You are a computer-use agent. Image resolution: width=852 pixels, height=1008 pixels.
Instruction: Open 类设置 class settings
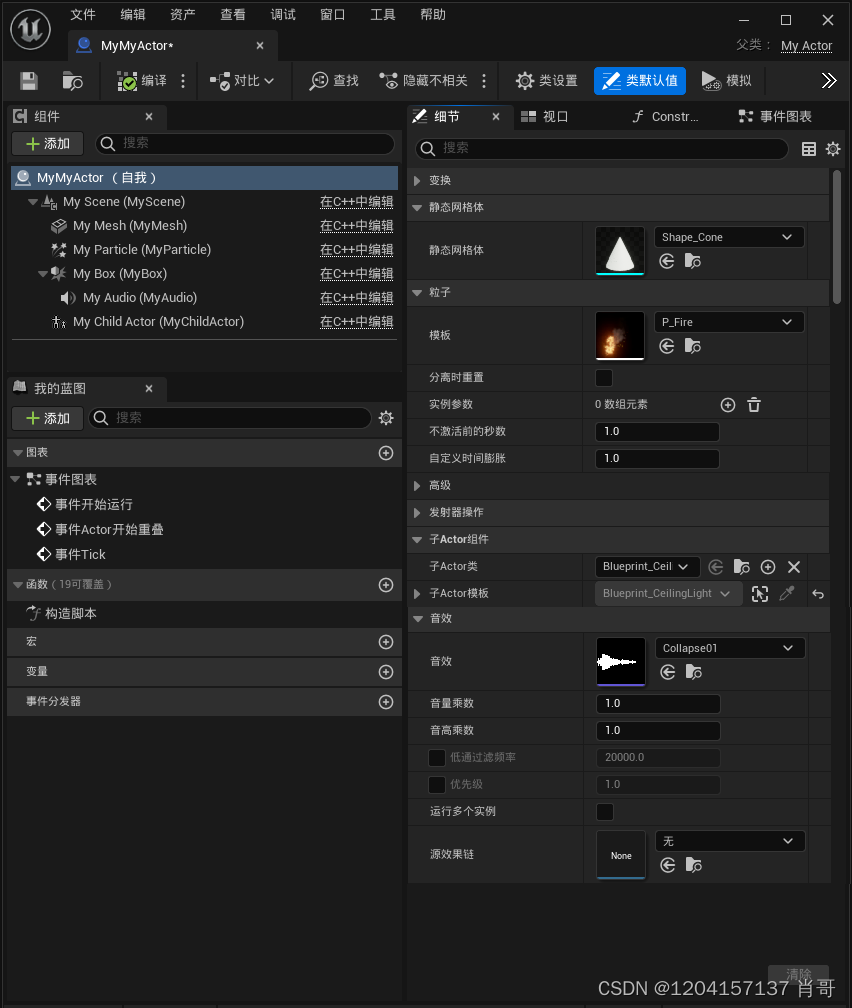(547, 81)
